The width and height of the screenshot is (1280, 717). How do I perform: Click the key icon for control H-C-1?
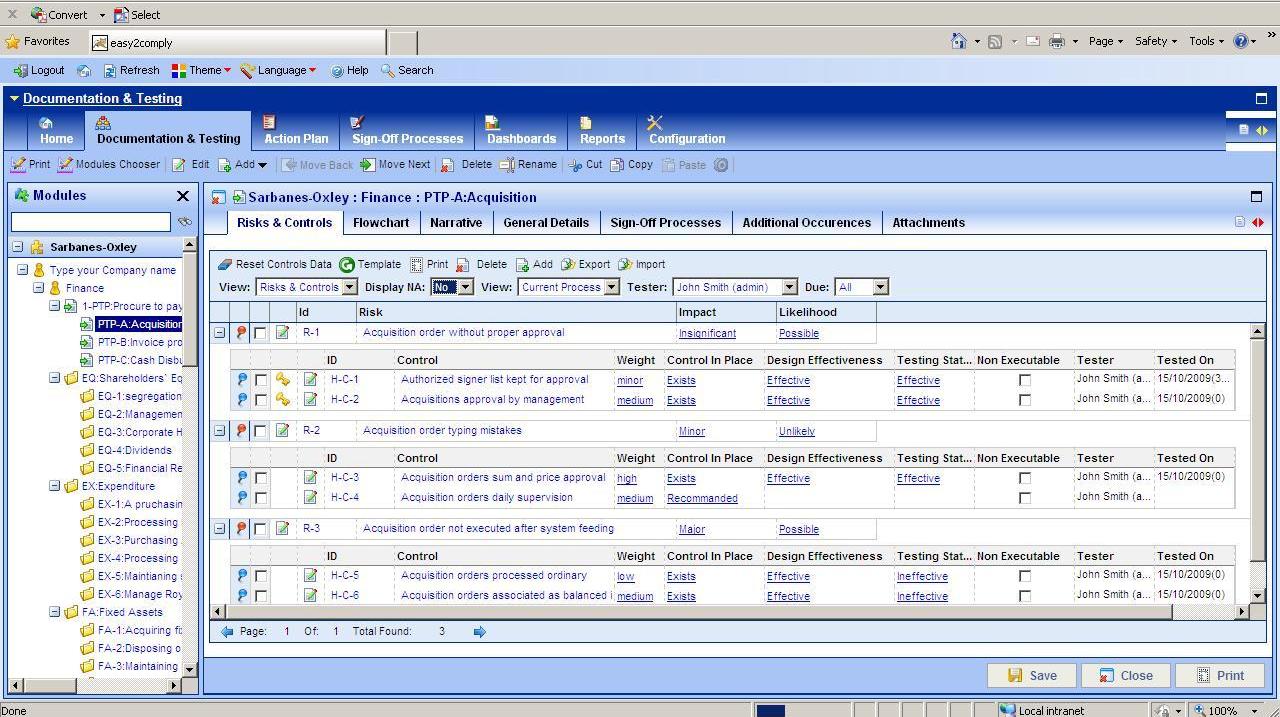(283, 380)
